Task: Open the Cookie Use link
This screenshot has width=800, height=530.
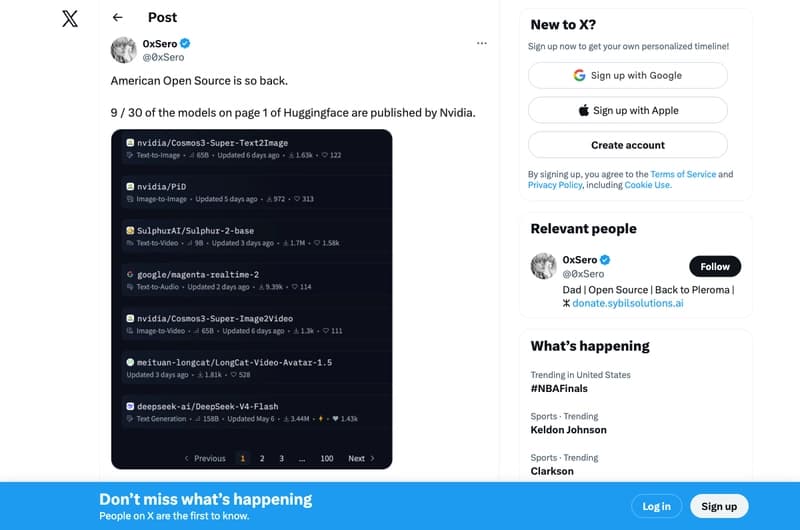Action: tap(647, 185)
